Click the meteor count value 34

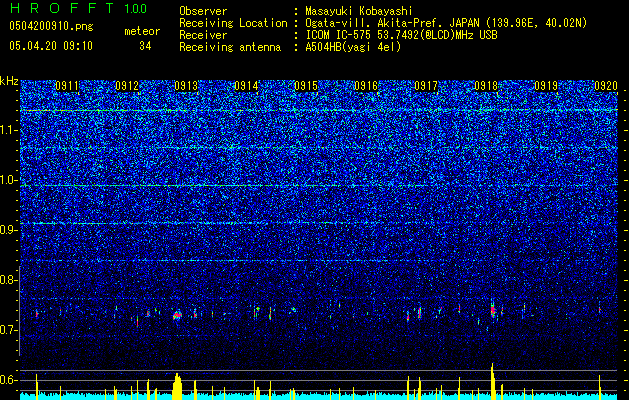pos(145,46)
